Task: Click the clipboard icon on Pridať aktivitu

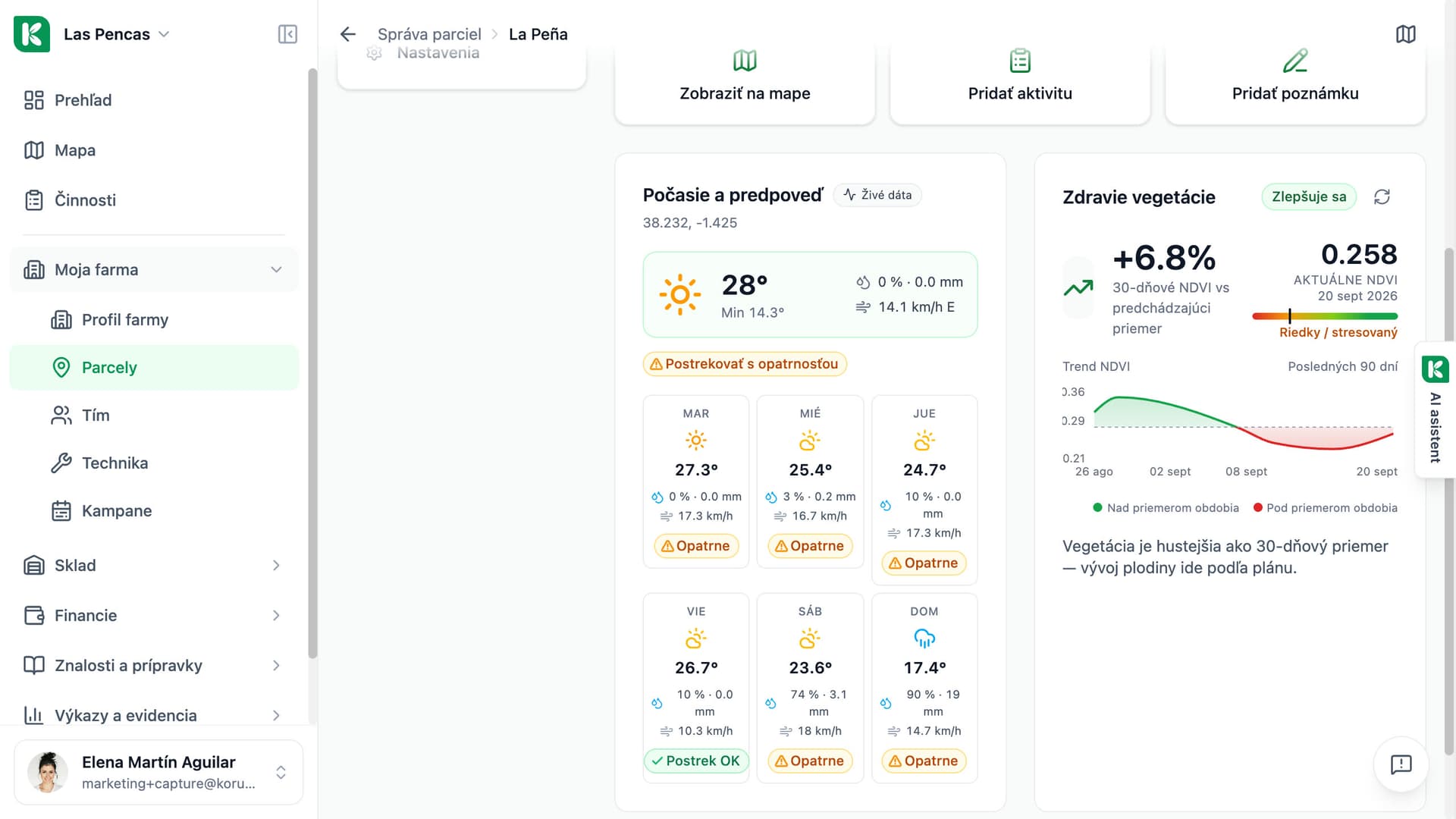Action: (1020, 61)
